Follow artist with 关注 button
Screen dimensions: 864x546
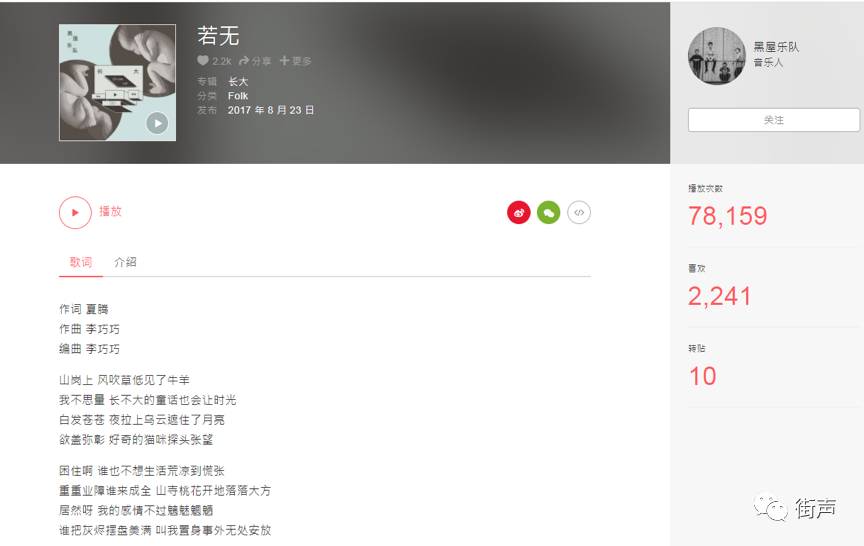(x=774, y=120)
